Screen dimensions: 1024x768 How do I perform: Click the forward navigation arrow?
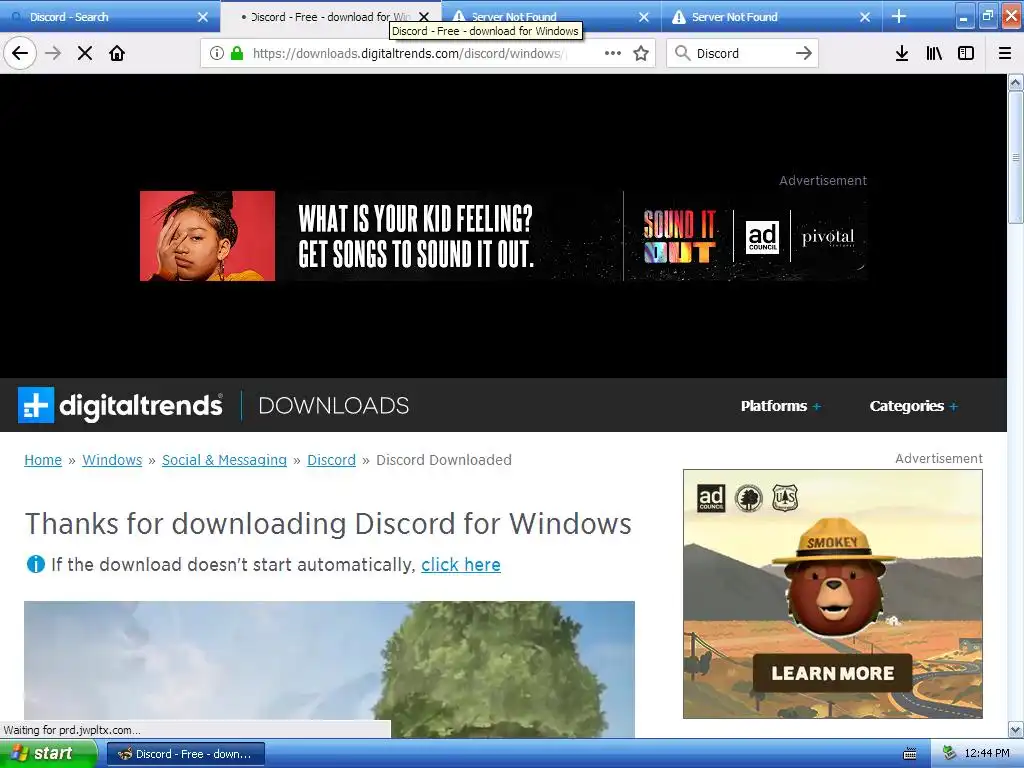point(53,53)
